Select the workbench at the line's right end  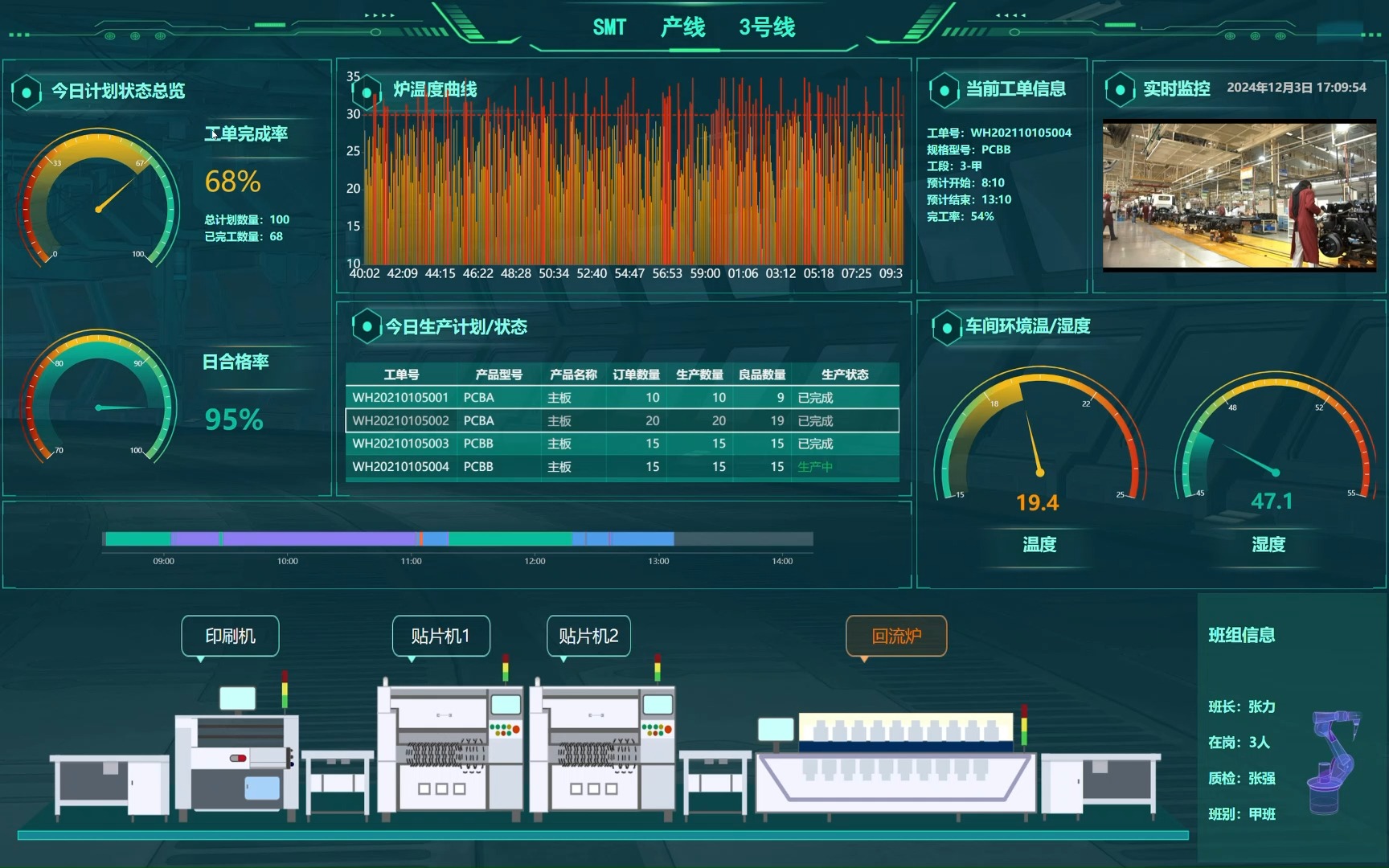tap(1100, 786)
